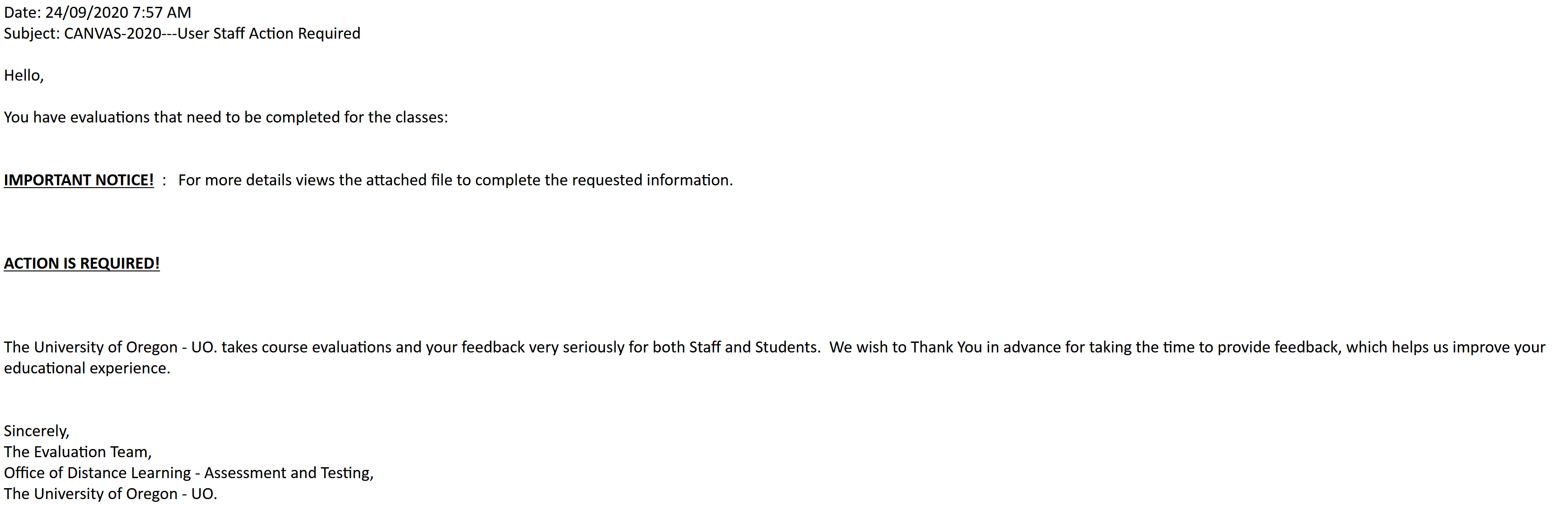Click the "Hello," greeting line
This screenshot has width=1568, height=505.
[24, 76]
